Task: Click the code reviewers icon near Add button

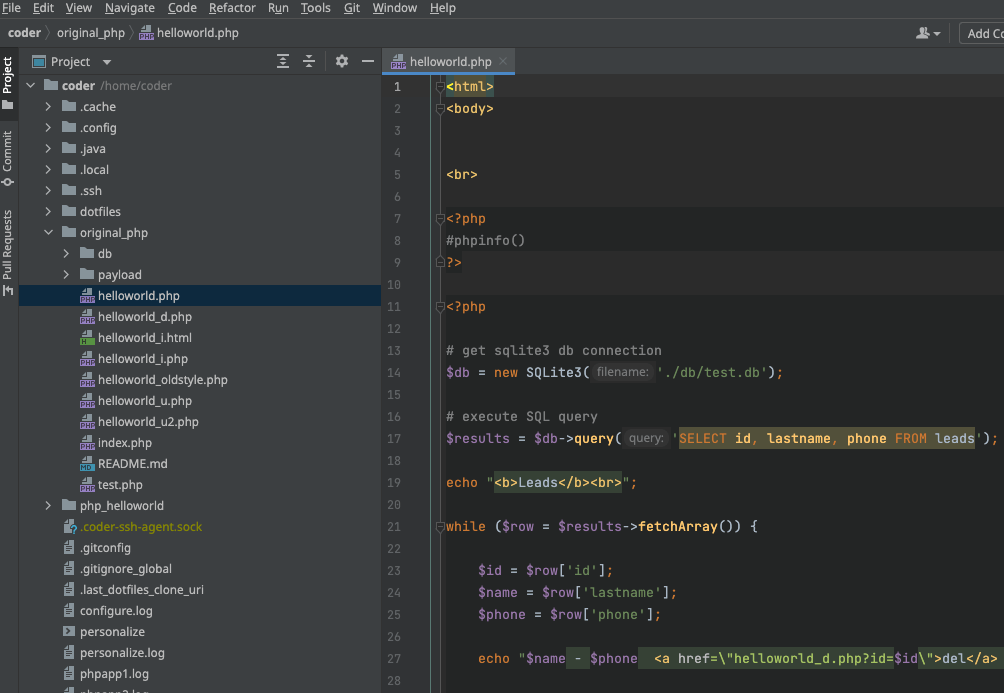Action: point(925,33)
